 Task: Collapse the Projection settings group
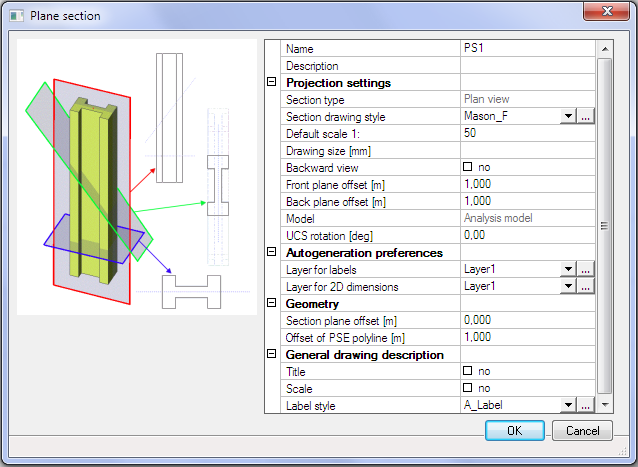click(272, 83)
